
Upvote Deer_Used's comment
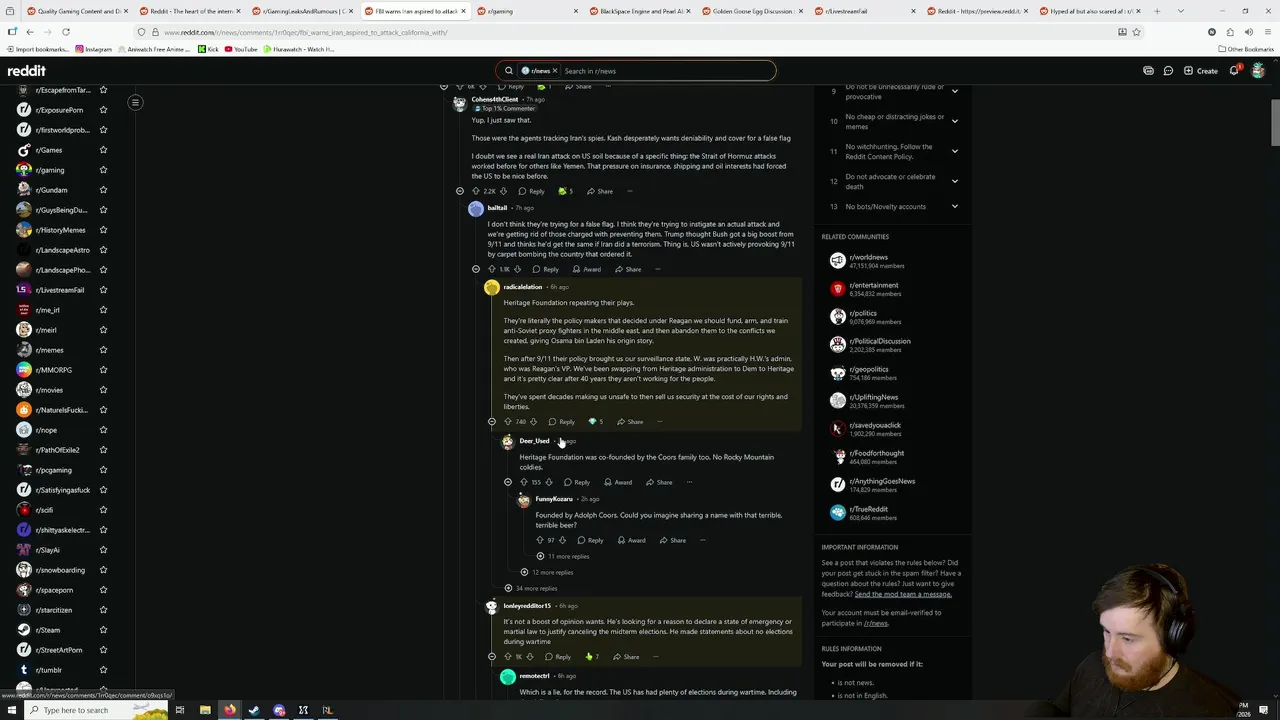click(x=524, y=482)
